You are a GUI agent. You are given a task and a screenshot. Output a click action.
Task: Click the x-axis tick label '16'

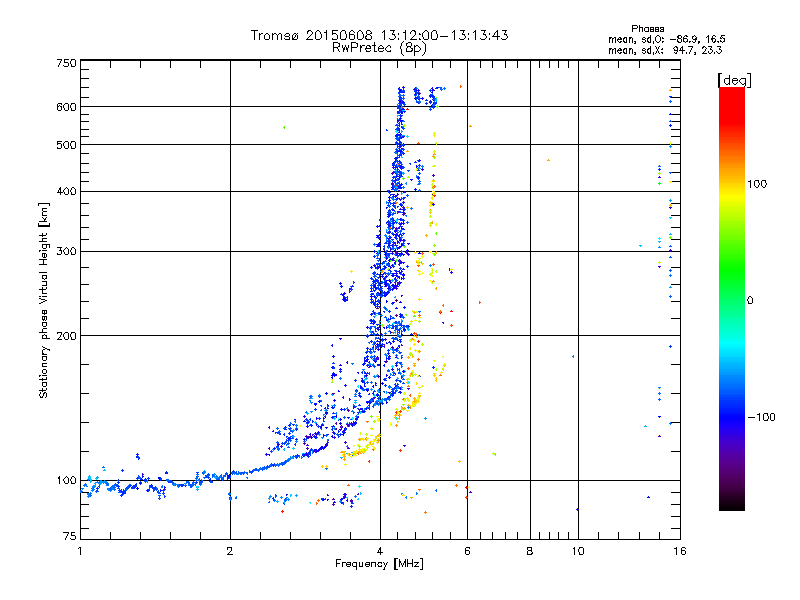click(680, 551)
